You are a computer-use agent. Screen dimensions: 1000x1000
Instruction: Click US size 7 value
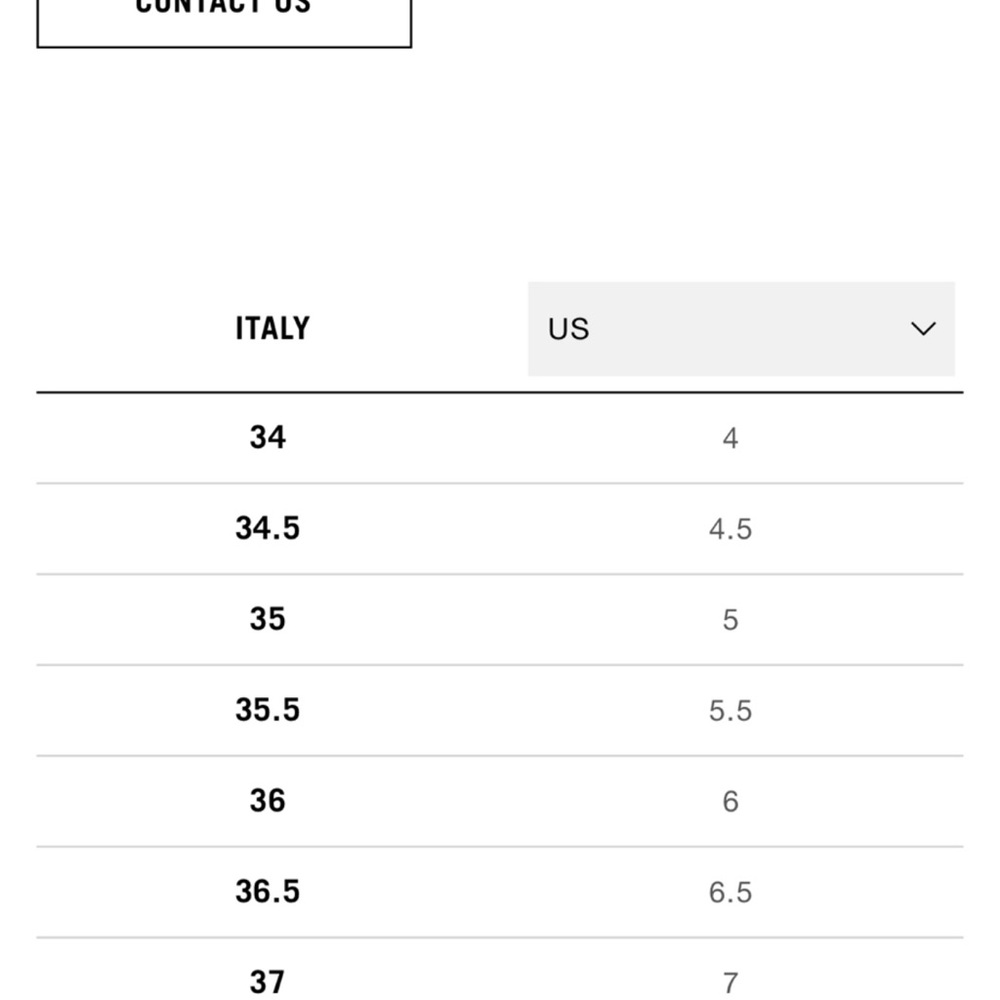coord(730,983)
